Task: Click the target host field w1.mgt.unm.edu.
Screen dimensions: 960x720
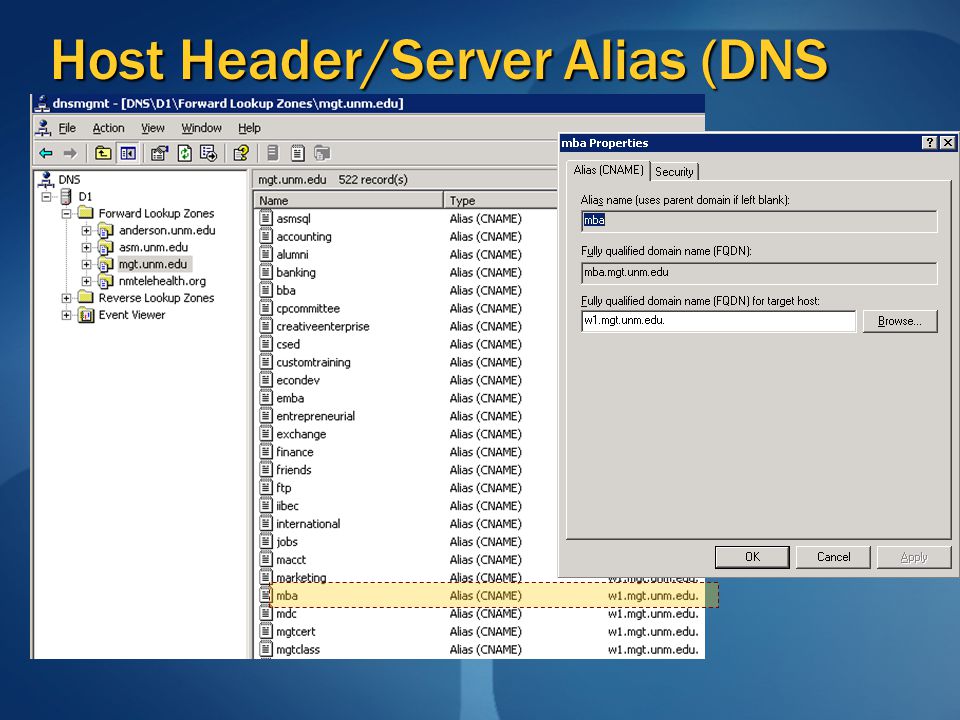Action: (718, 321)
